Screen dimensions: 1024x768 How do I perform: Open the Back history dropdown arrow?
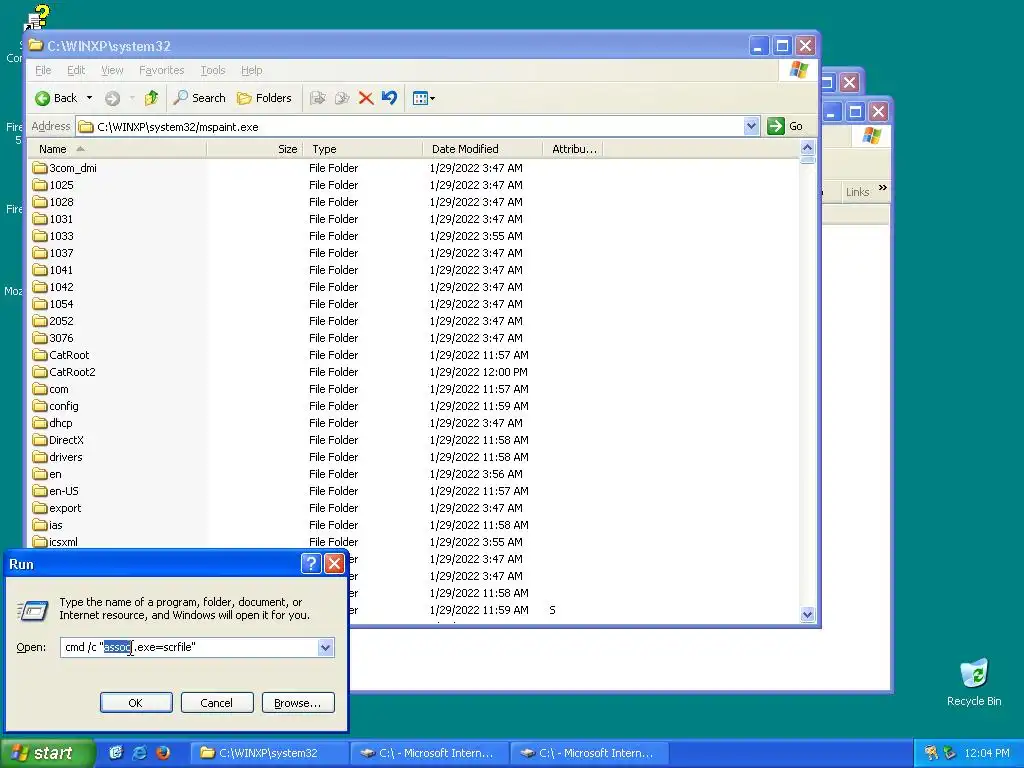tap(89, 98)
